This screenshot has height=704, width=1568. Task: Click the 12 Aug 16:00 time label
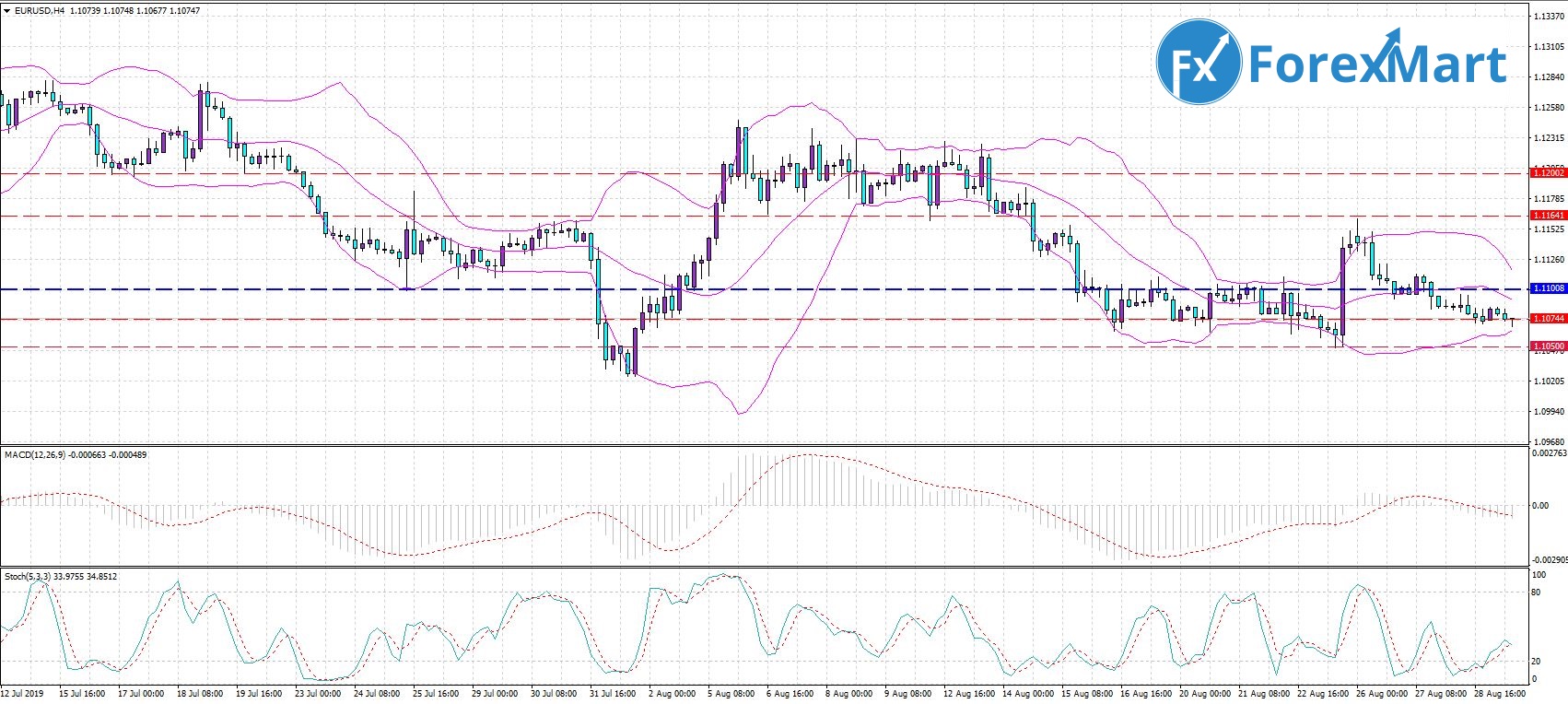pyautogui.click(x=968, y=694)
